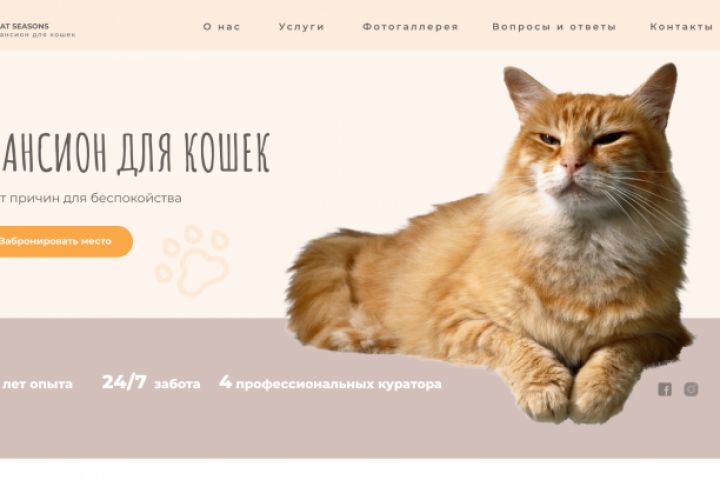Click «4 профессиональных куратора» text

coord(330,382)
